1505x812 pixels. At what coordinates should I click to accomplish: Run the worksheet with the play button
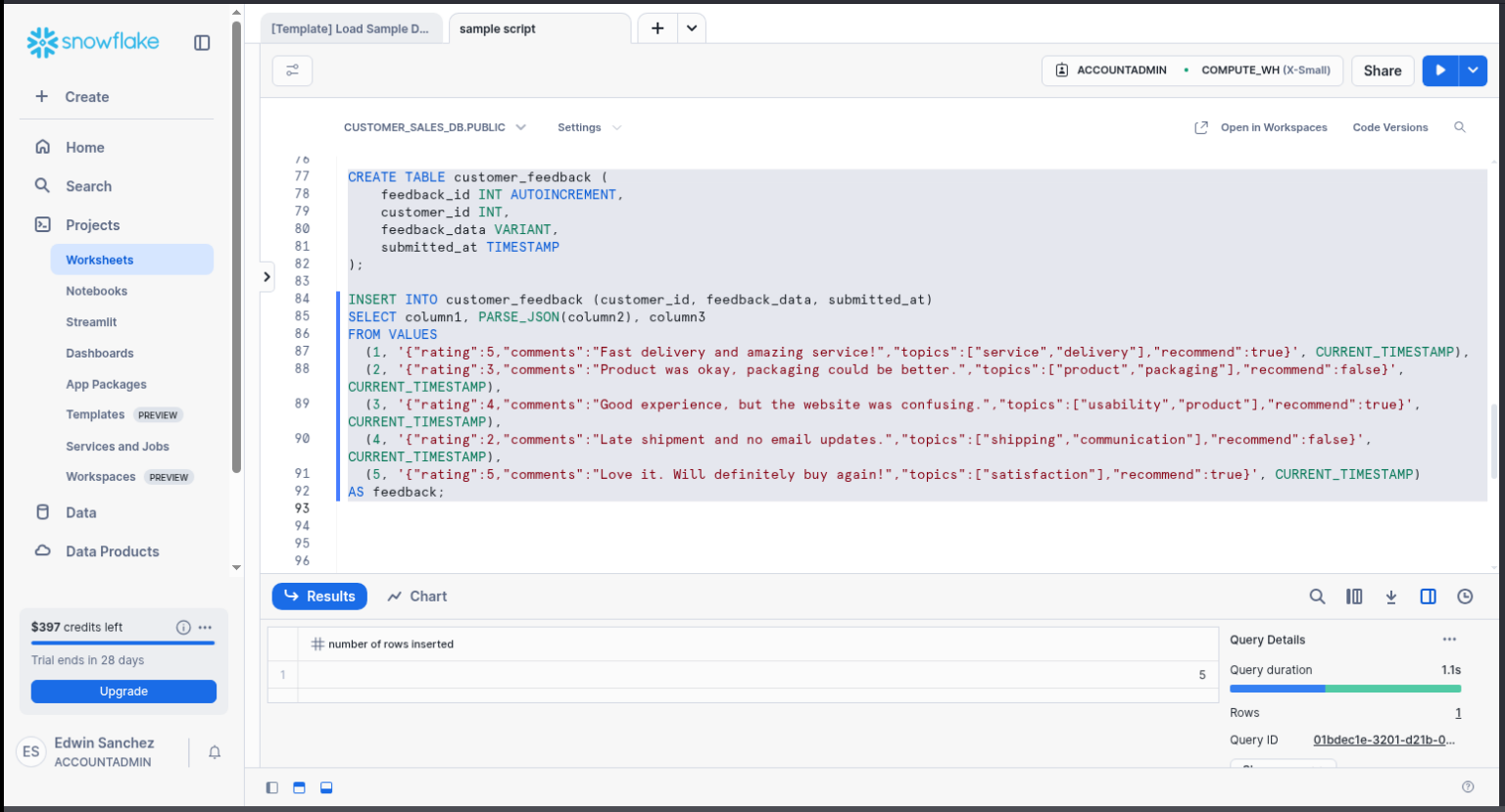(1440, 71)
